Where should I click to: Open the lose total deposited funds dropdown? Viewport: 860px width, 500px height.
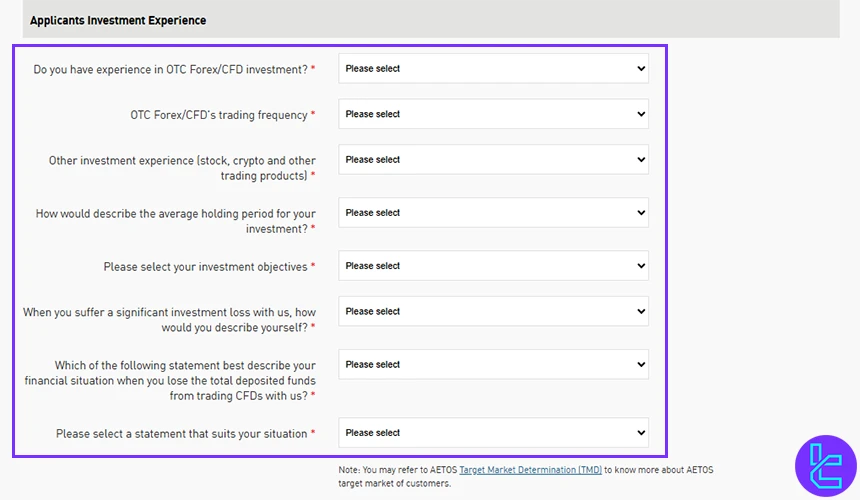493,365
